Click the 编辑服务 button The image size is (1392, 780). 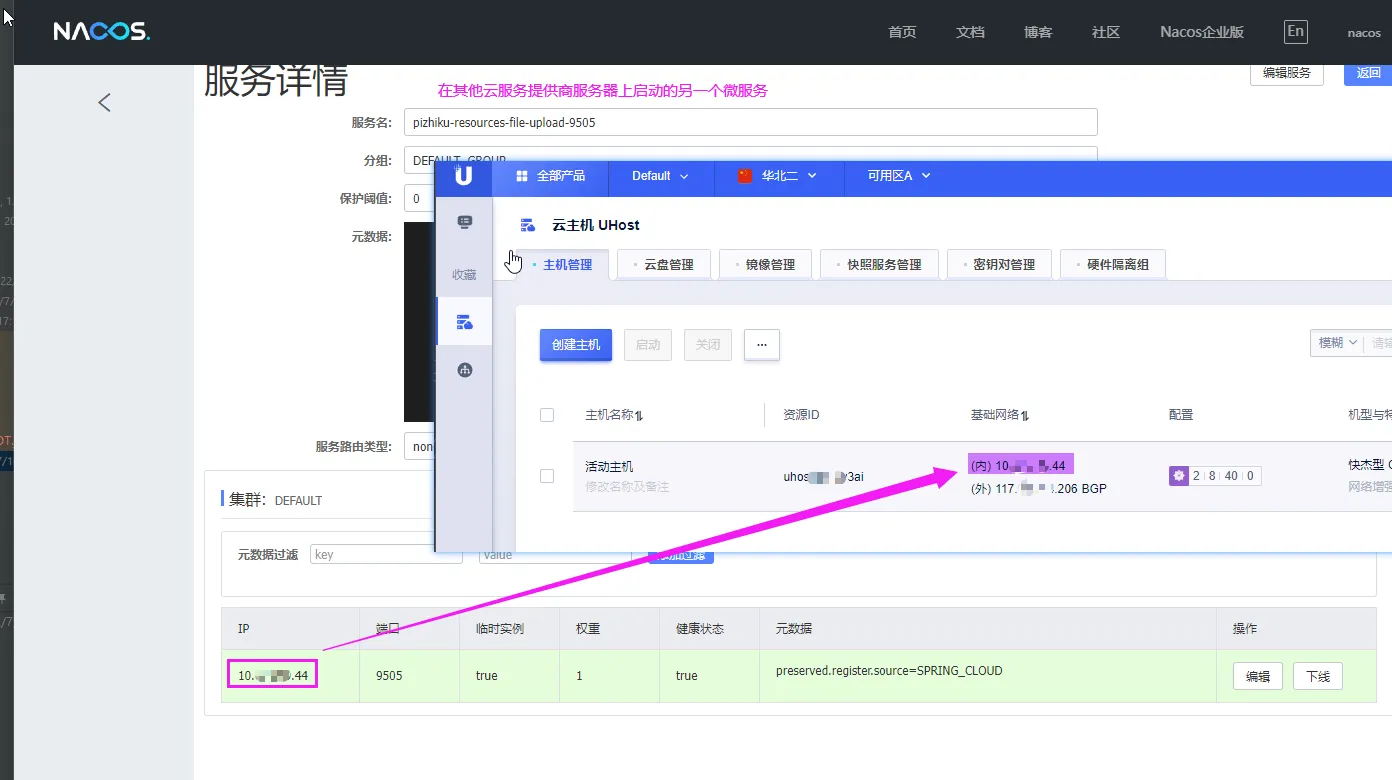tap(1287, 73)
